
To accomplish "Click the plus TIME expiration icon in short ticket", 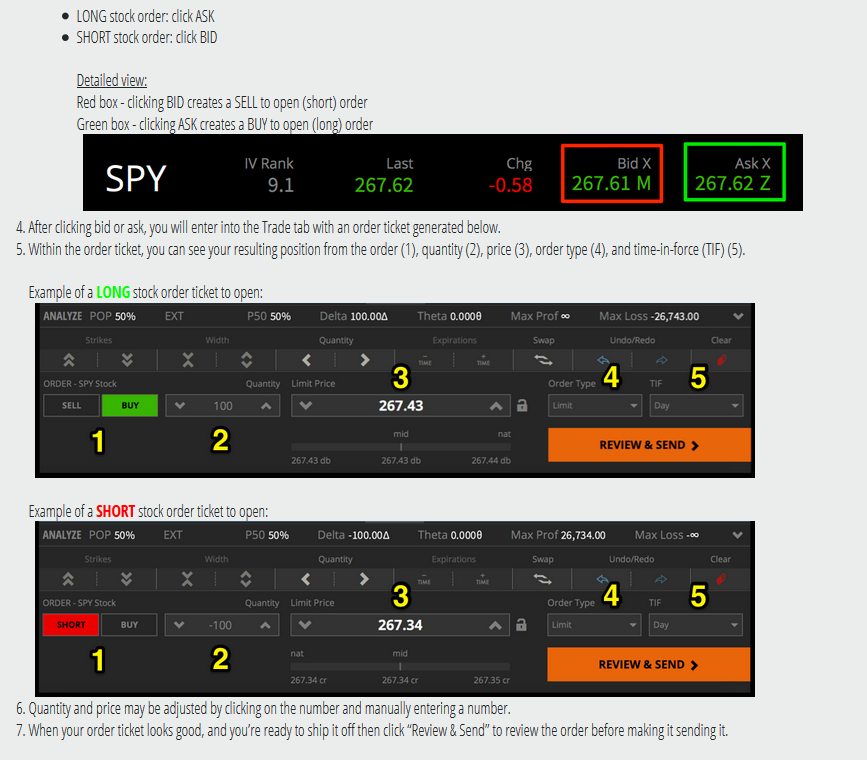I will pyautogui.click(x=483, y=579).
